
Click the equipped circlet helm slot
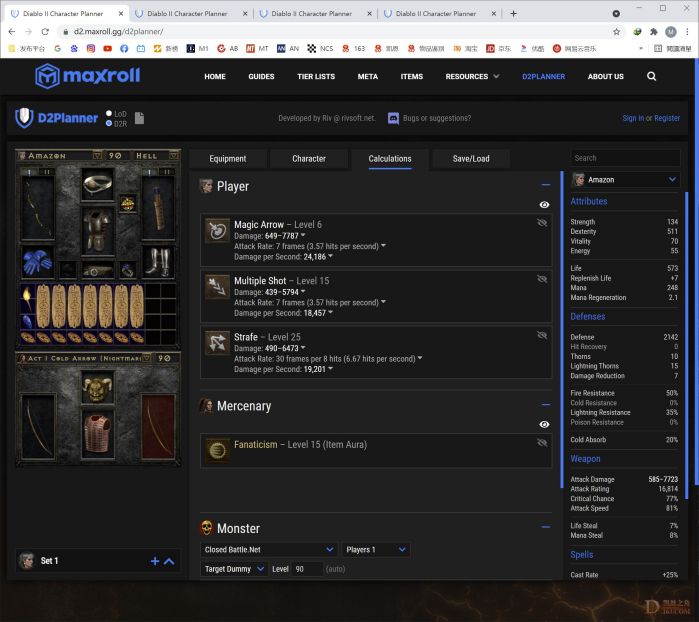[98, 184]
